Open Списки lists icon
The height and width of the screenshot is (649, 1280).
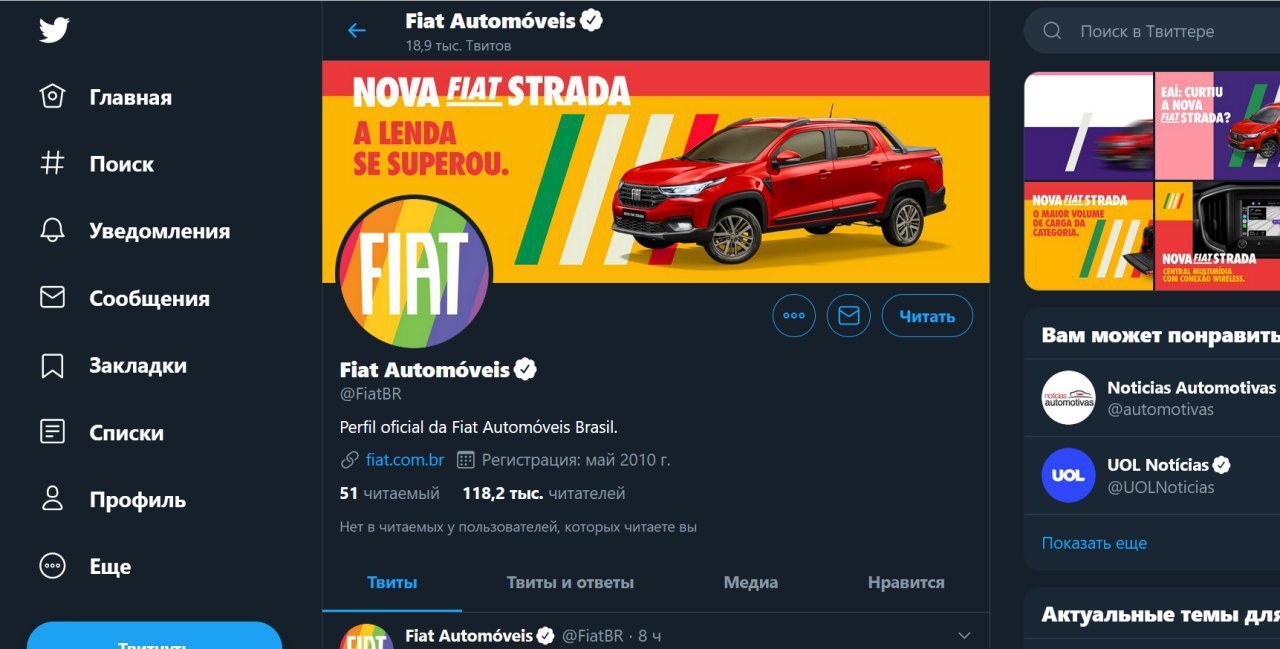[52, 432]
